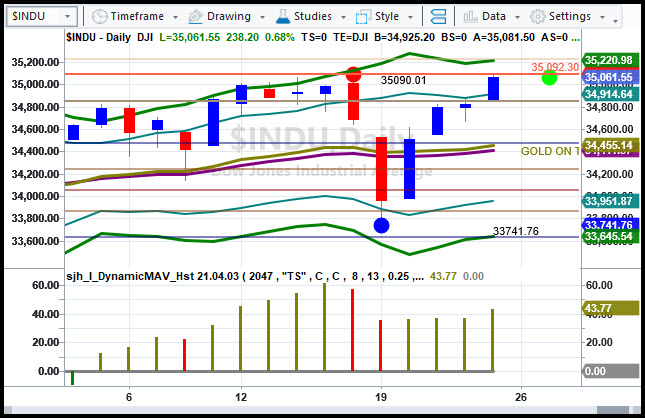Image resolution: width=645 pixels, height=418 pixels.
Task: Click the 33,951.87 teal price label
Action: coord(610,201)
